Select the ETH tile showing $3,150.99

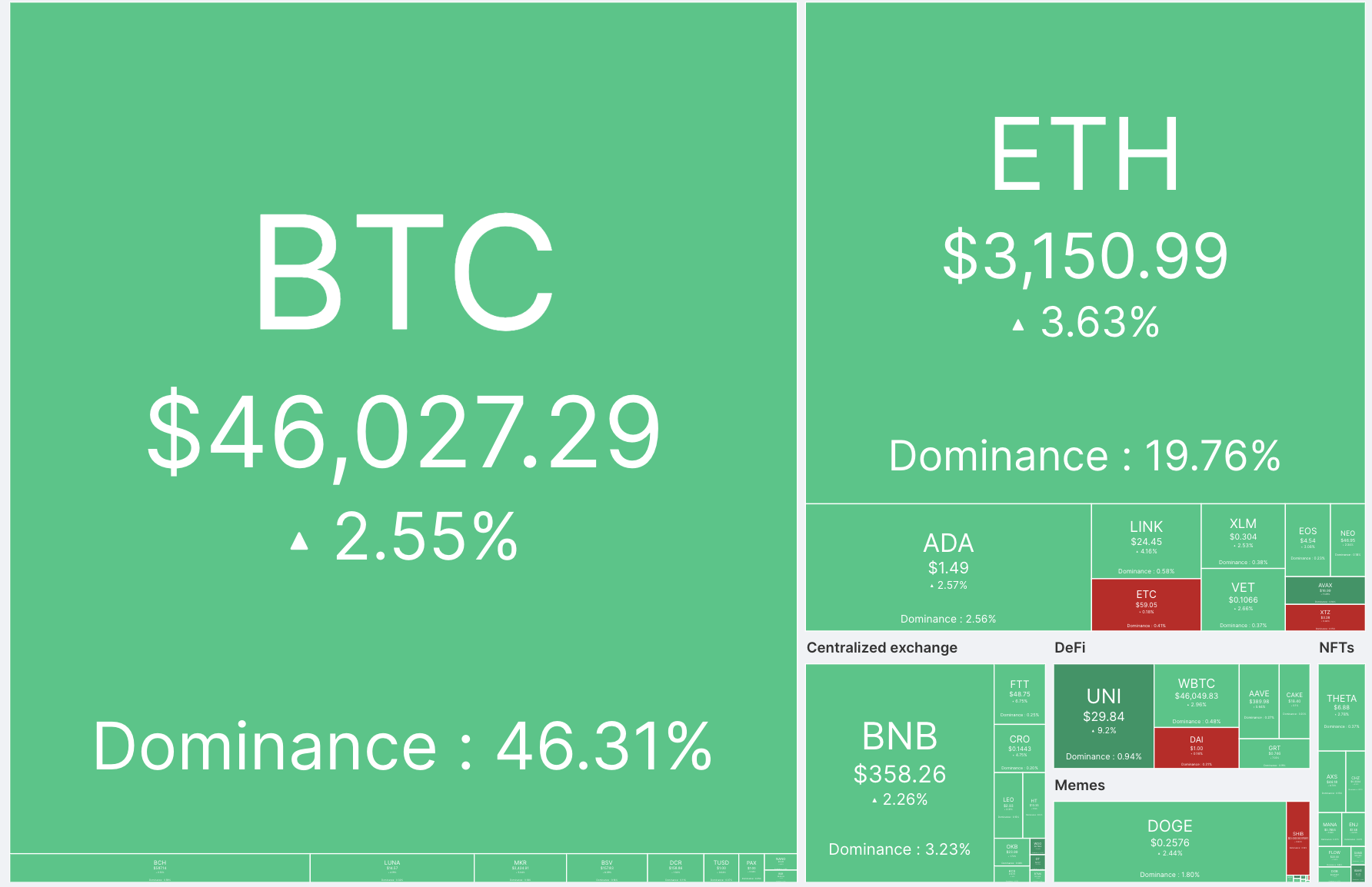(1085, 253)
